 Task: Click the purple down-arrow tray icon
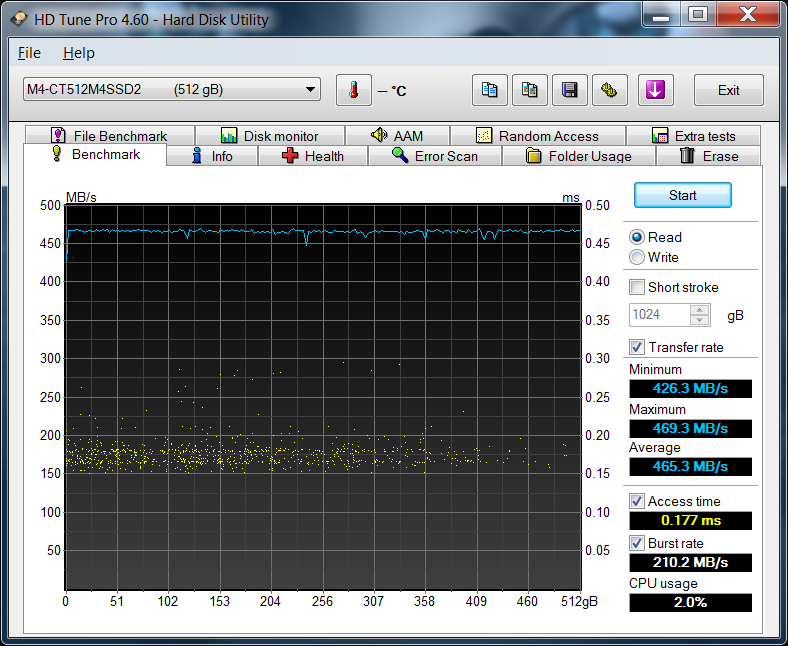655,90
